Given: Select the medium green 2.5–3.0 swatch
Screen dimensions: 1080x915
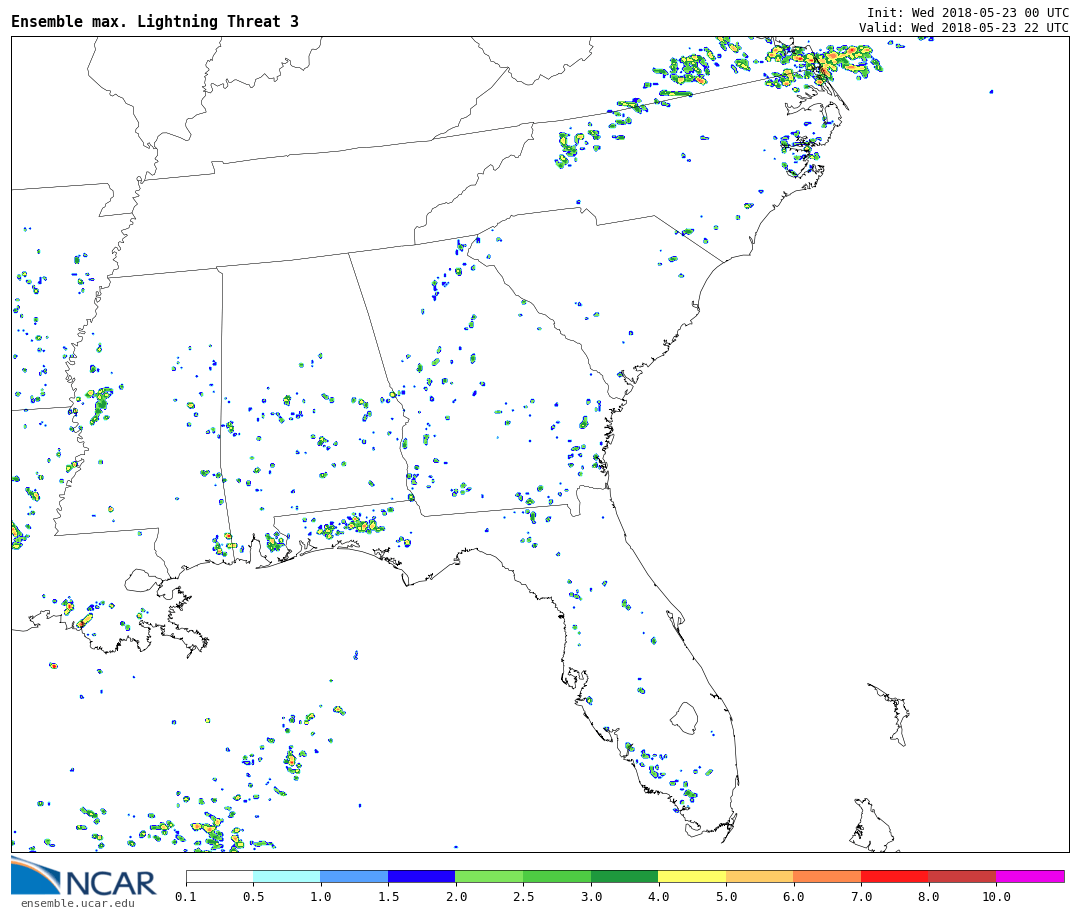Looking at the screenshot, I should (x=556, y=876).
